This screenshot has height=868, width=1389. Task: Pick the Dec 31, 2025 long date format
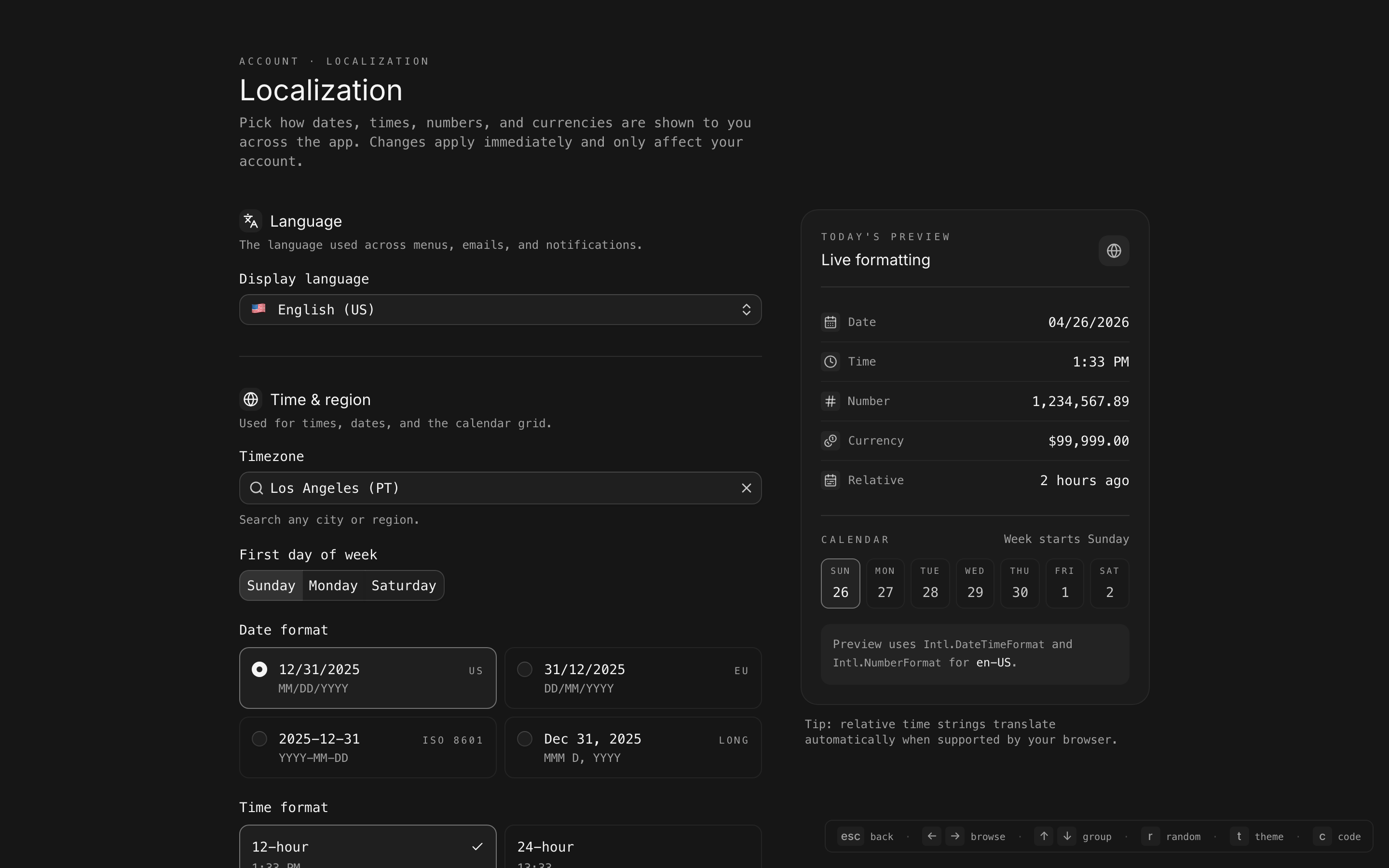632,747
